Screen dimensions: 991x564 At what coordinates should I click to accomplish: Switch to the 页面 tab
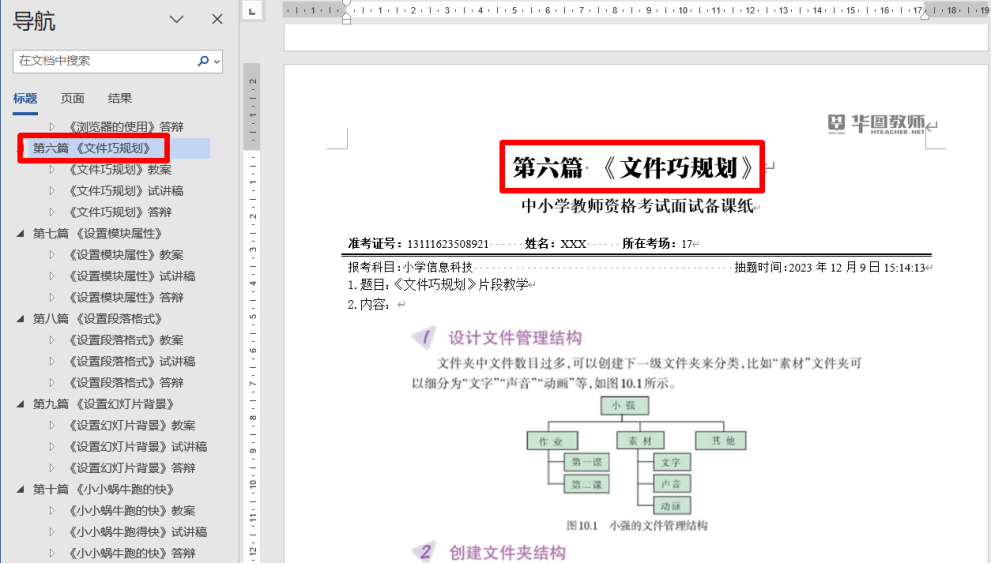coord(72,98)
